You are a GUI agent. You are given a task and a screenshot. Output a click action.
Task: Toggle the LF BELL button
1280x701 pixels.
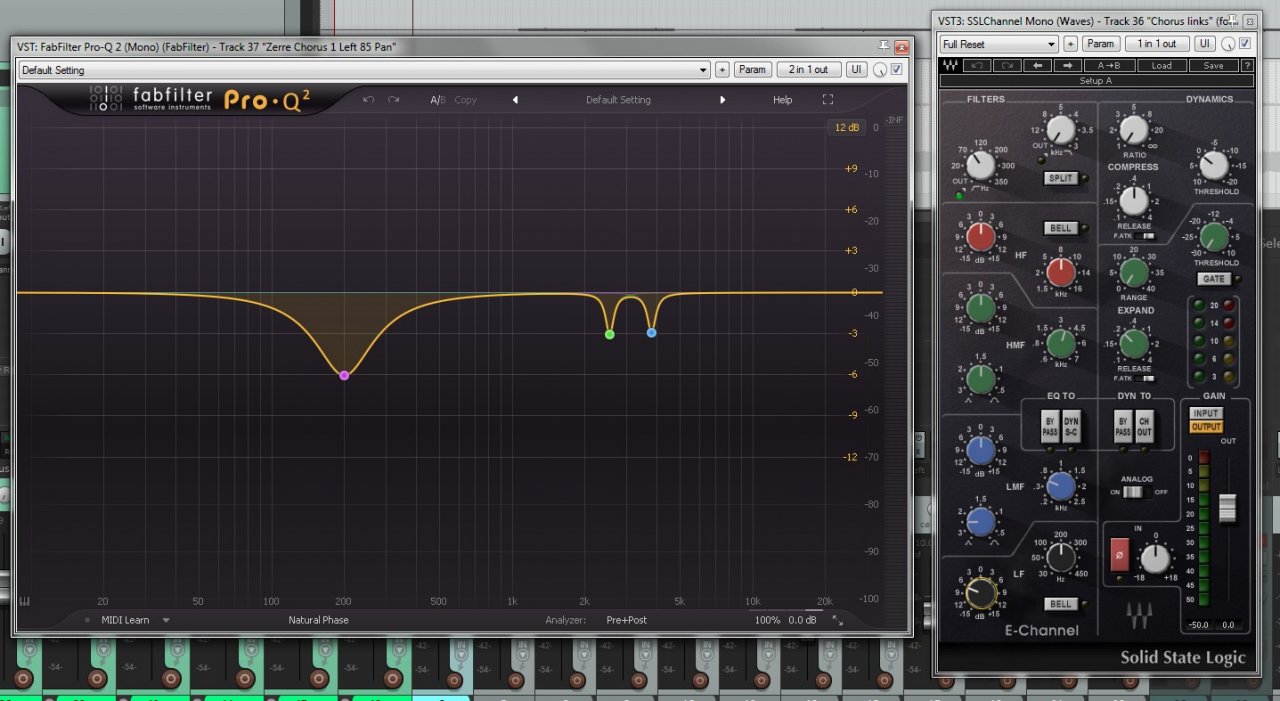point(1059,604)
